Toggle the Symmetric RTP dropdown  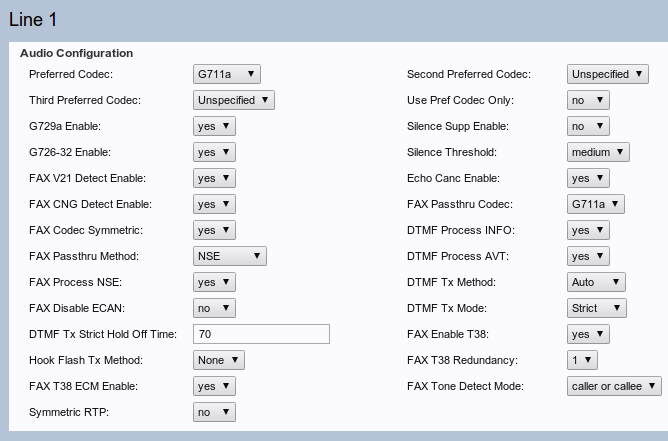[x=214, y=412]
